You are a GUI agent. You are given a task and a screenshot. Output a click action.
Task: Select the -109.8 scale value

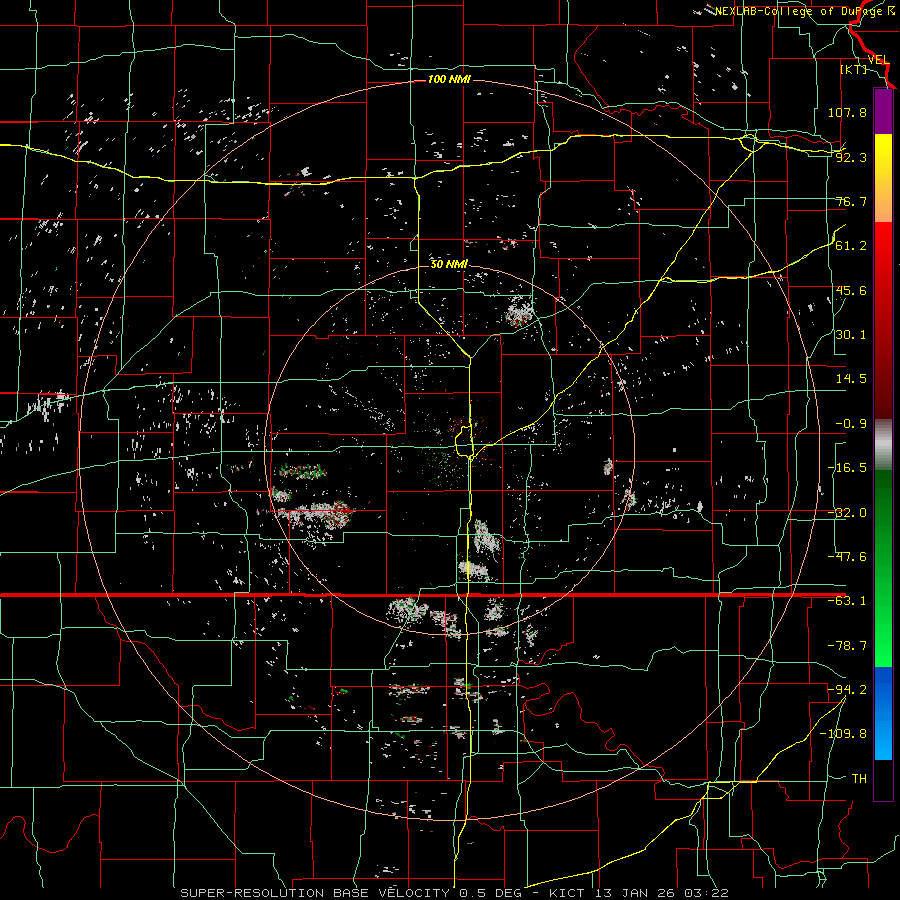point(843,734)
